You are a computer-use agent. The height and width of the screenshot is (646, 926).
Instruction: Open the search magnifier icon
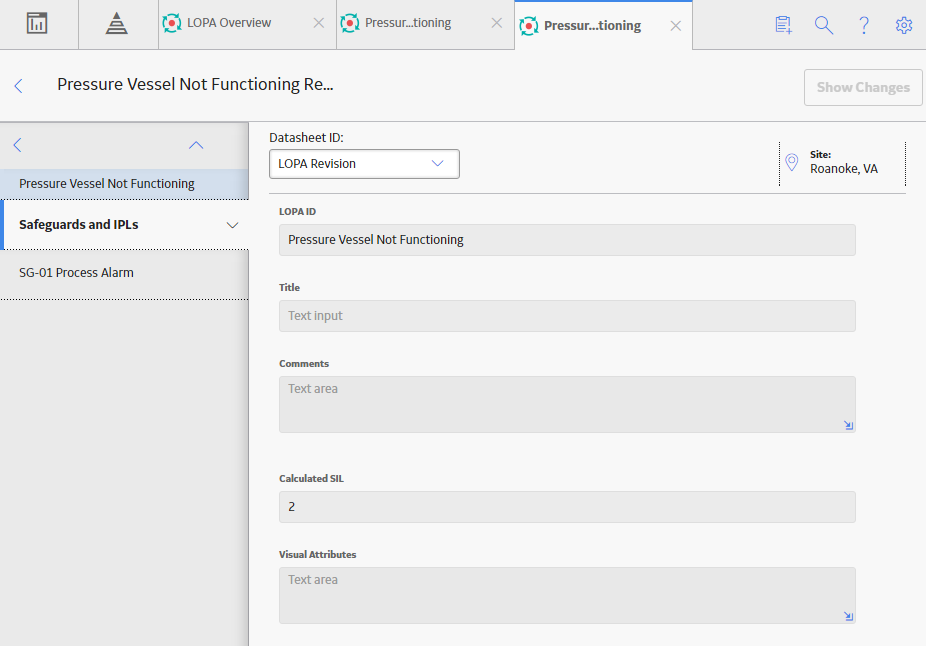[823, 25]
